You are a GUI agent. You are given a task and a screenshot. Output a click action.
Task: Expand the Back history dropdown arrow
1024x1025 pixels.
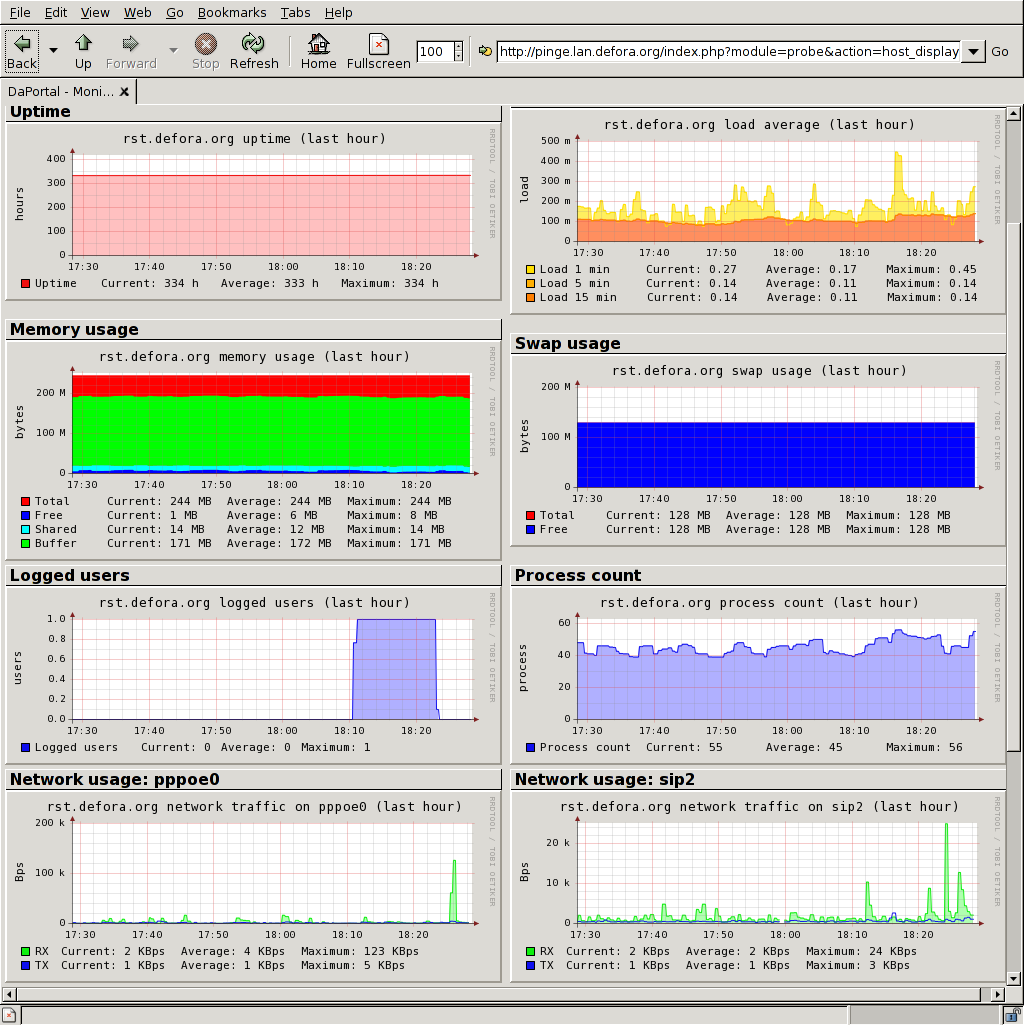point(53,50)
